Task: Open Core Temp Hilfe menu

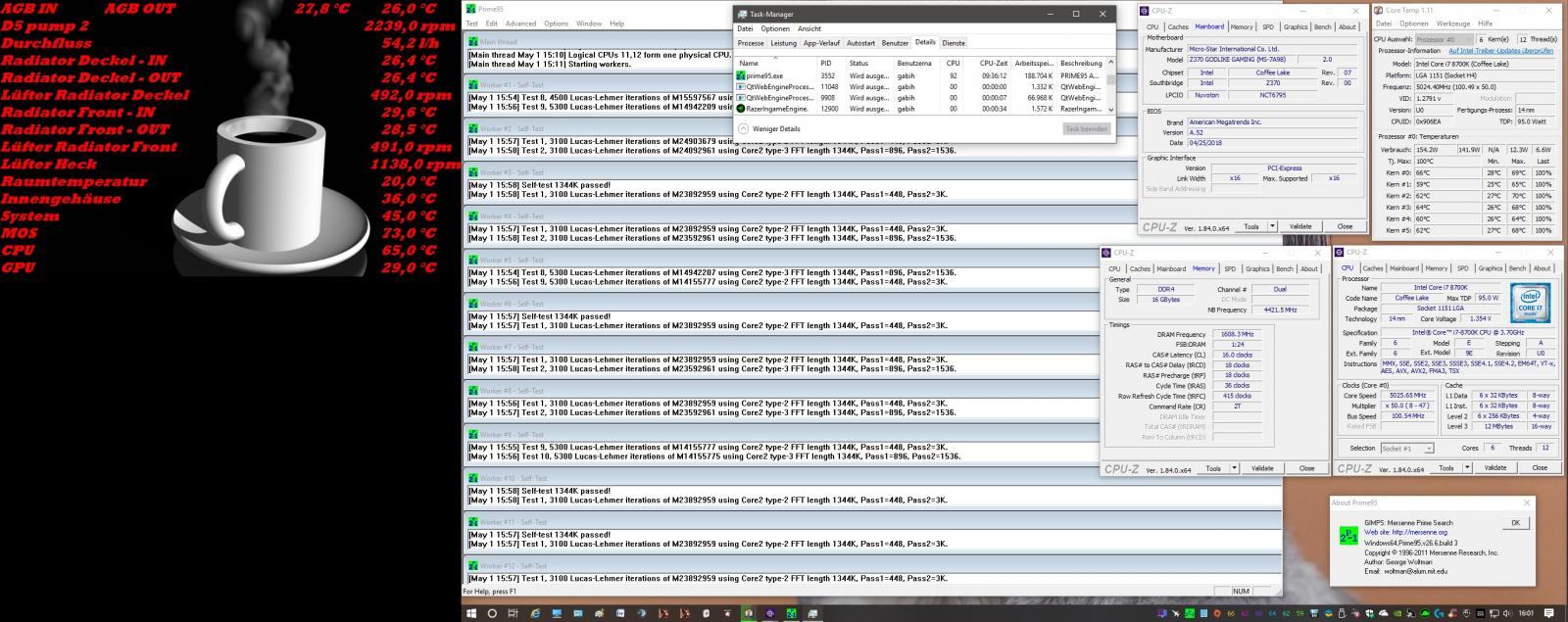Action: pyautogui.click(x=1485, y=24)
